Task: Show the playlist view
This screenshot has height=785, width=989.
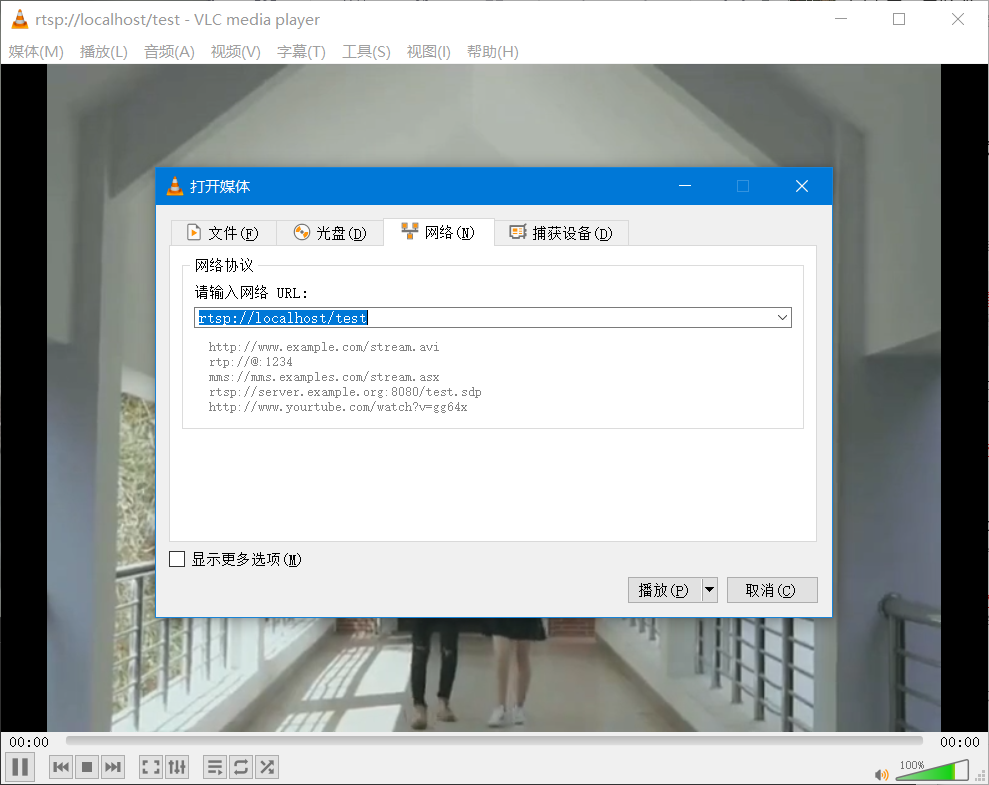Action: tap(214, 766)
